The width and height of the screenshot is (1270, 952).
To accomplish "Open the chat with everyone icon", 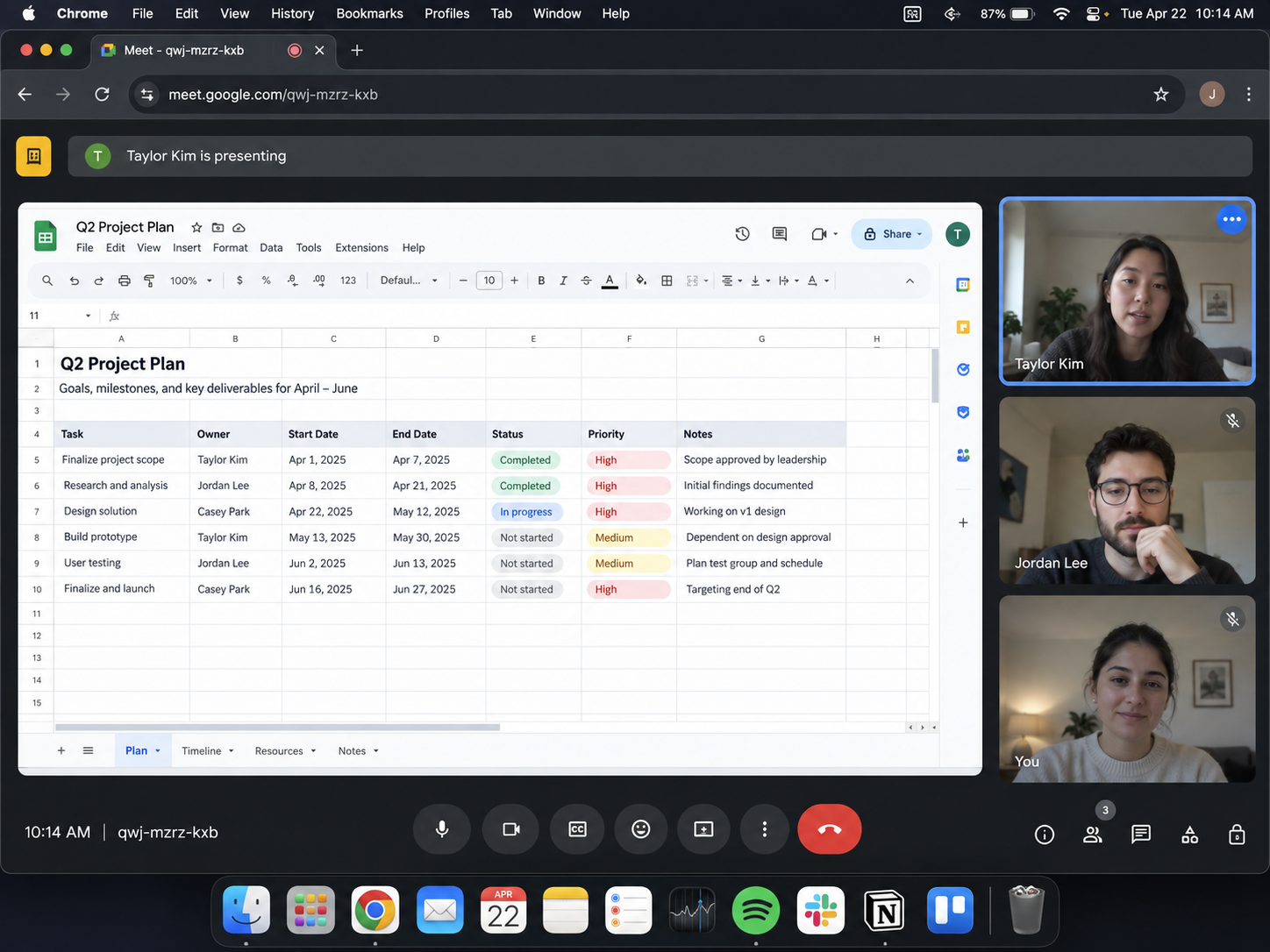I will click(x=1140, y=835).
